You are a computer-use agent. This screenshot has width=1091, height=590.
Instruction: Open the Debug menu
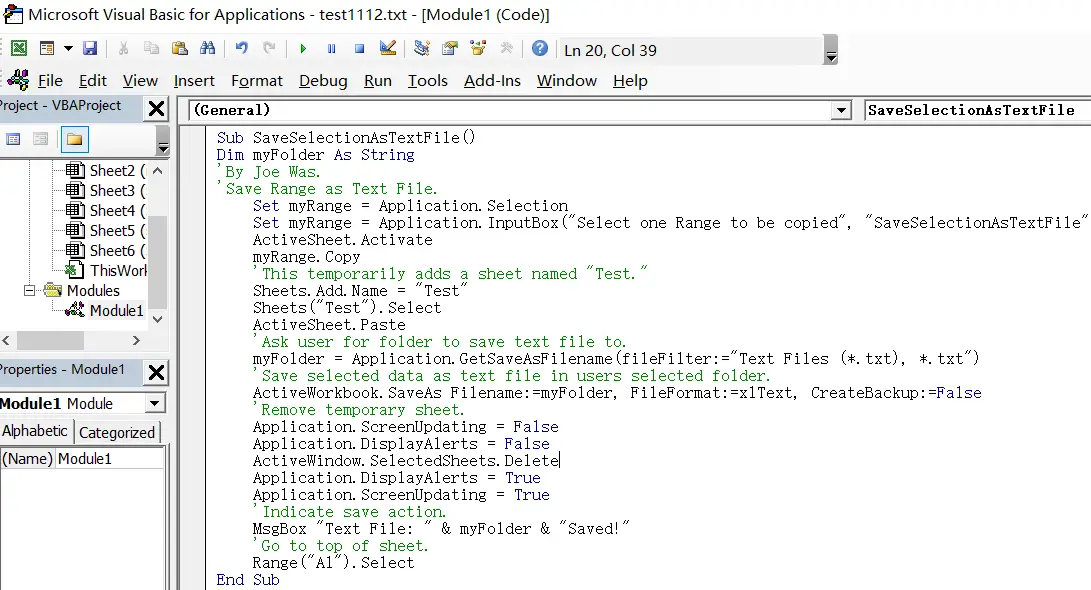[323, 81]
